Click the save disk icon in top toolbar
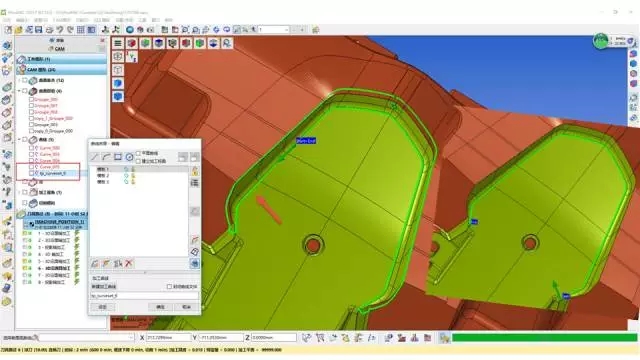The height and width of the screenshot is (360, 640). click(39, 30)
